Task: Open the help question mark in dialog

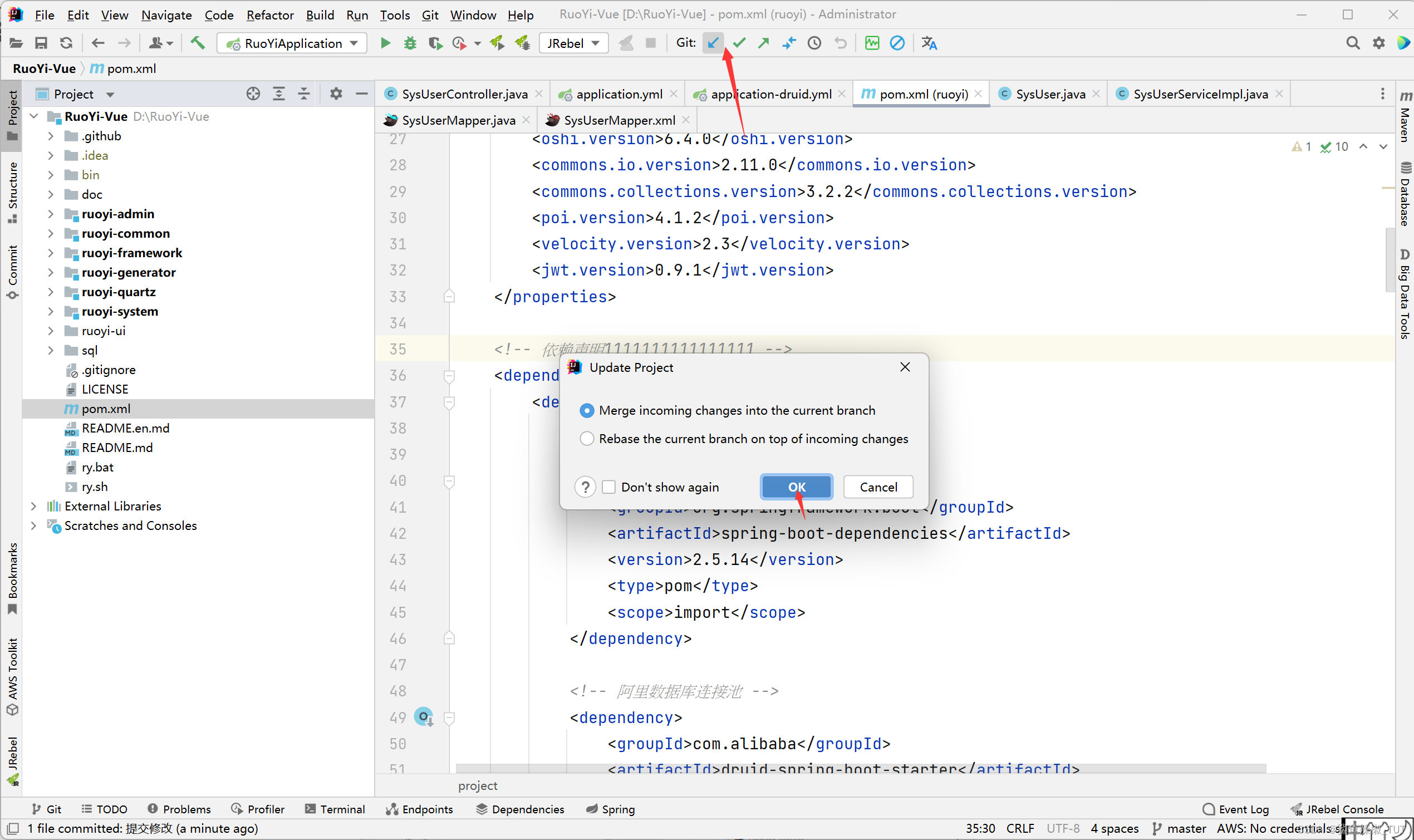Action: click(x=585, y=487)
